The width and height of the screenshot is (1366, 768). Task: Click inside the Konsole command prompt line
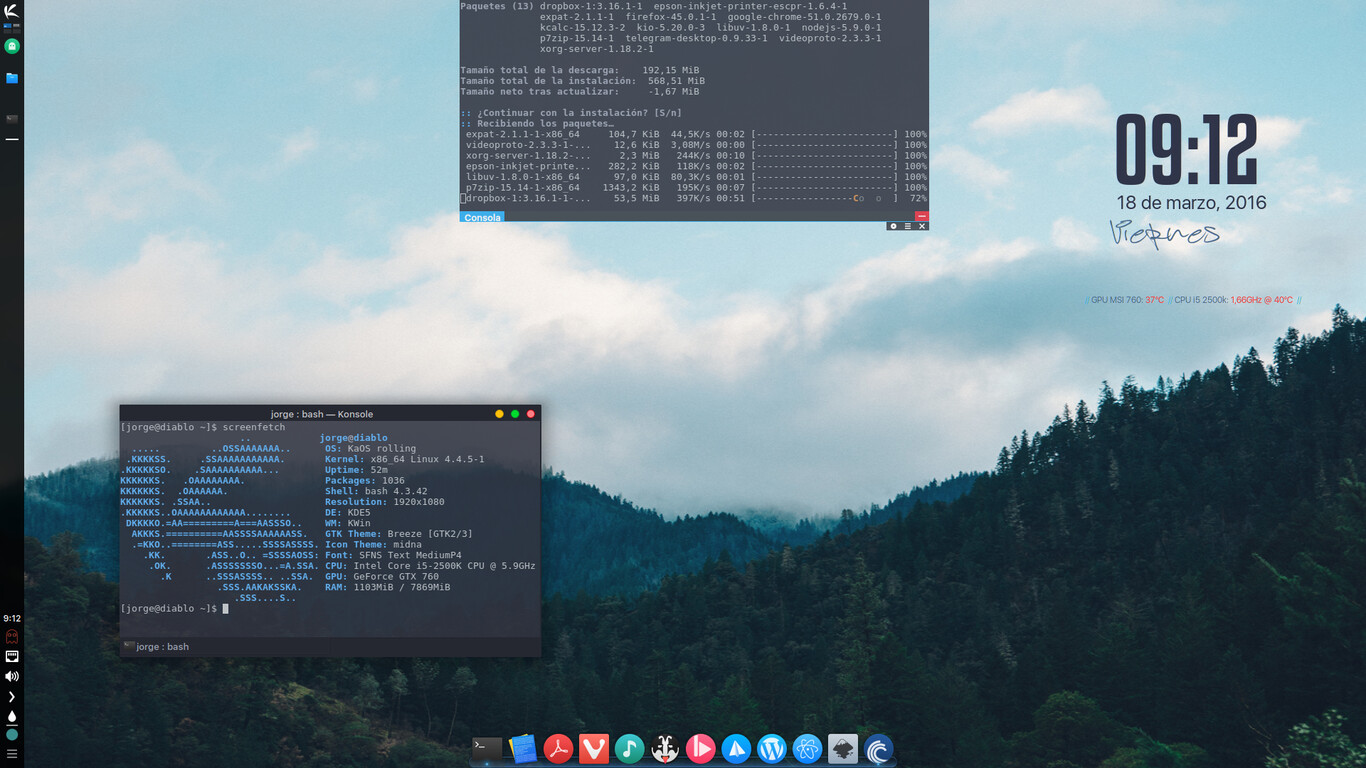[x=224, y=608]
